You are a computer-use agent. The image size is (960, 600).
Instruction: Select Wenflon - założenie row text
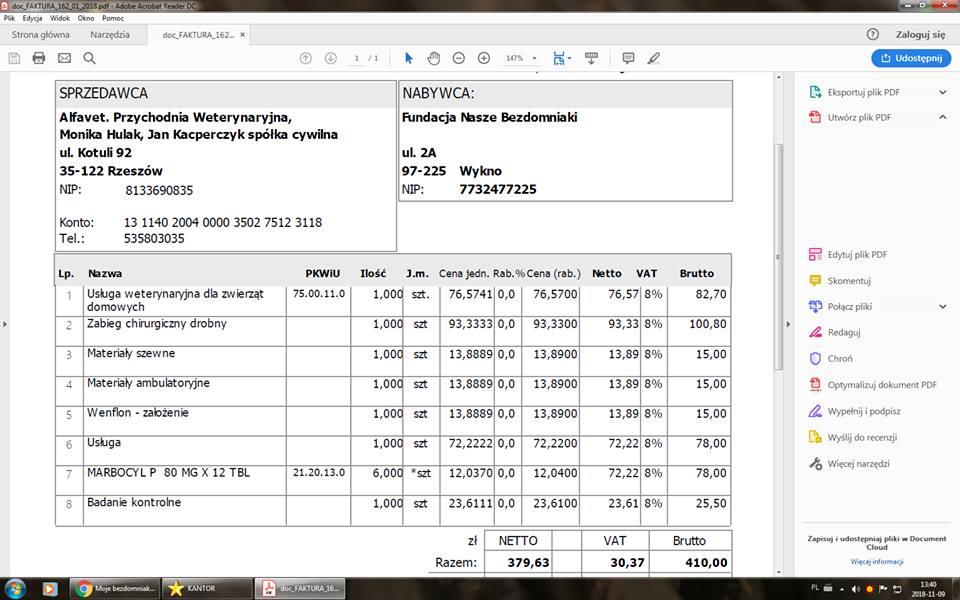click(x=138, y=413)
